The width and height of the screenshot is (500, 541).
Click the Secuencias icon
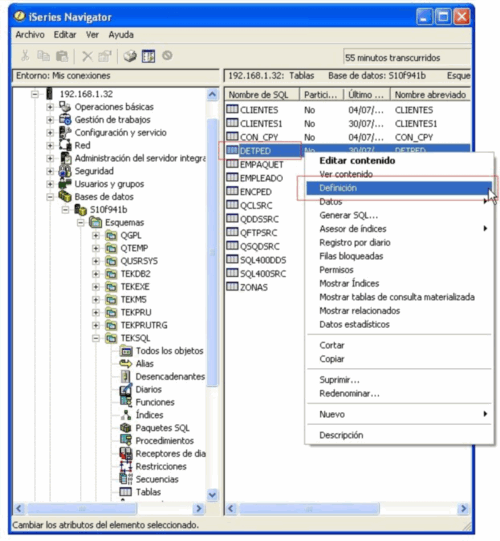tap(126, 479)
